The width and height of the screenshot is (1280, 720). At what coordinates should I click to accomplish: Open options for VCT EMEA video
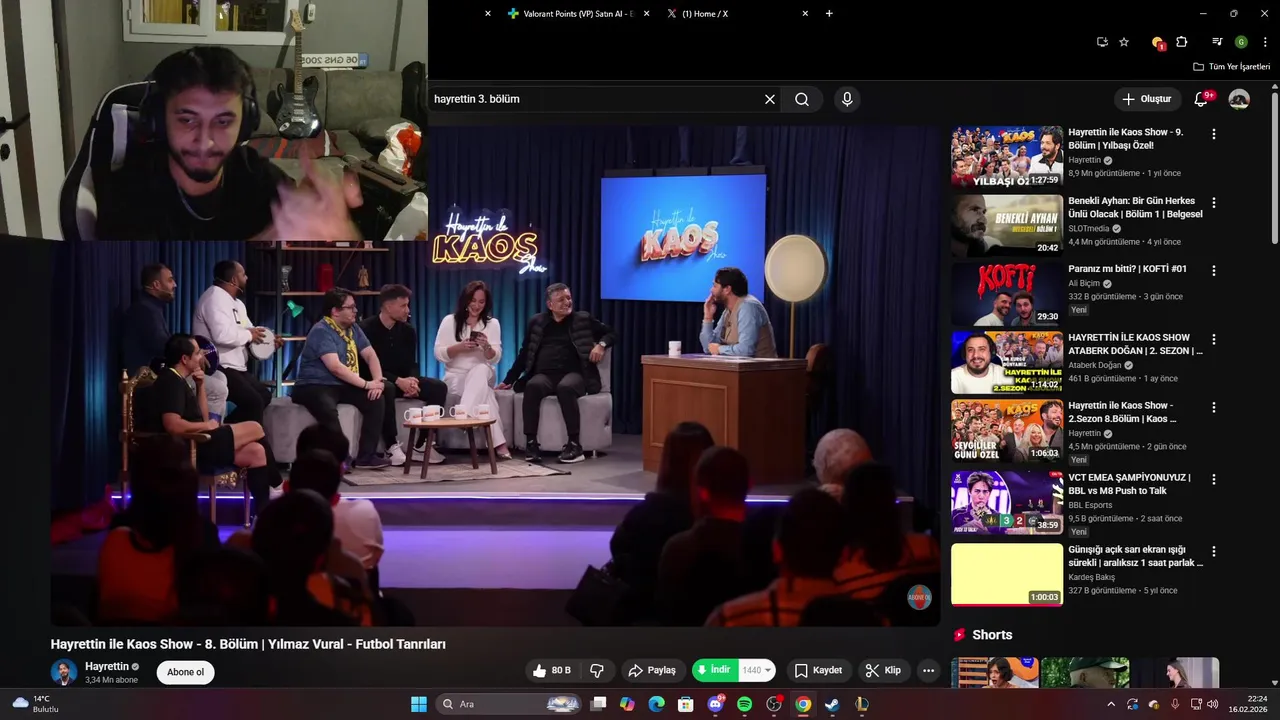coord(1214,479)
